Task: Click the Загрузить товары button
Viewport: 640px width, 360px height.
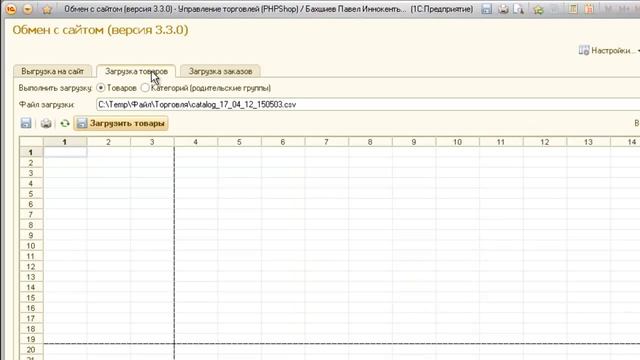Action: [x=121, y=123]
